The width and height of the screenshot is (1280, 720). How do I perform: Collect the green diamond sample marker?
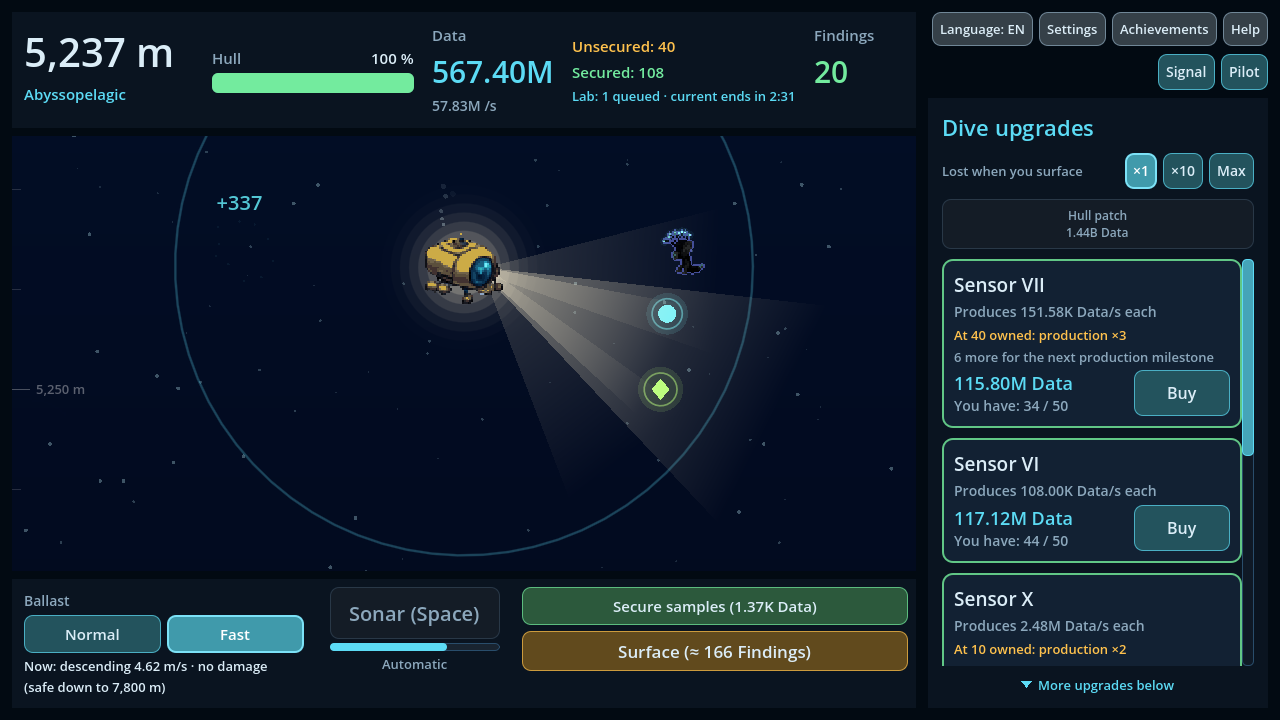[x=660, y=389]
